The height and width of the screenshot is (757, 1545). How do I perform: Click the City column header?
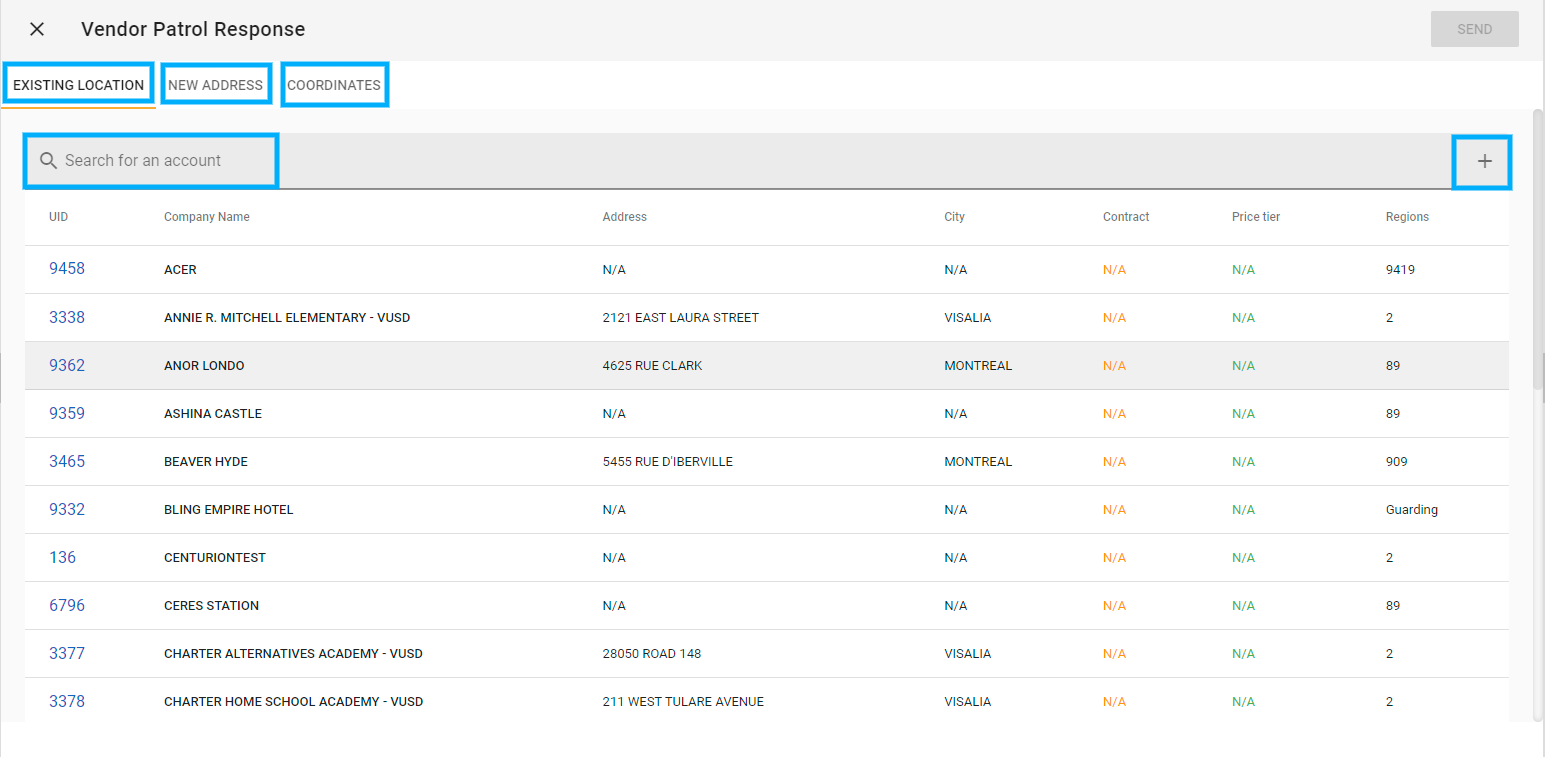954,216
